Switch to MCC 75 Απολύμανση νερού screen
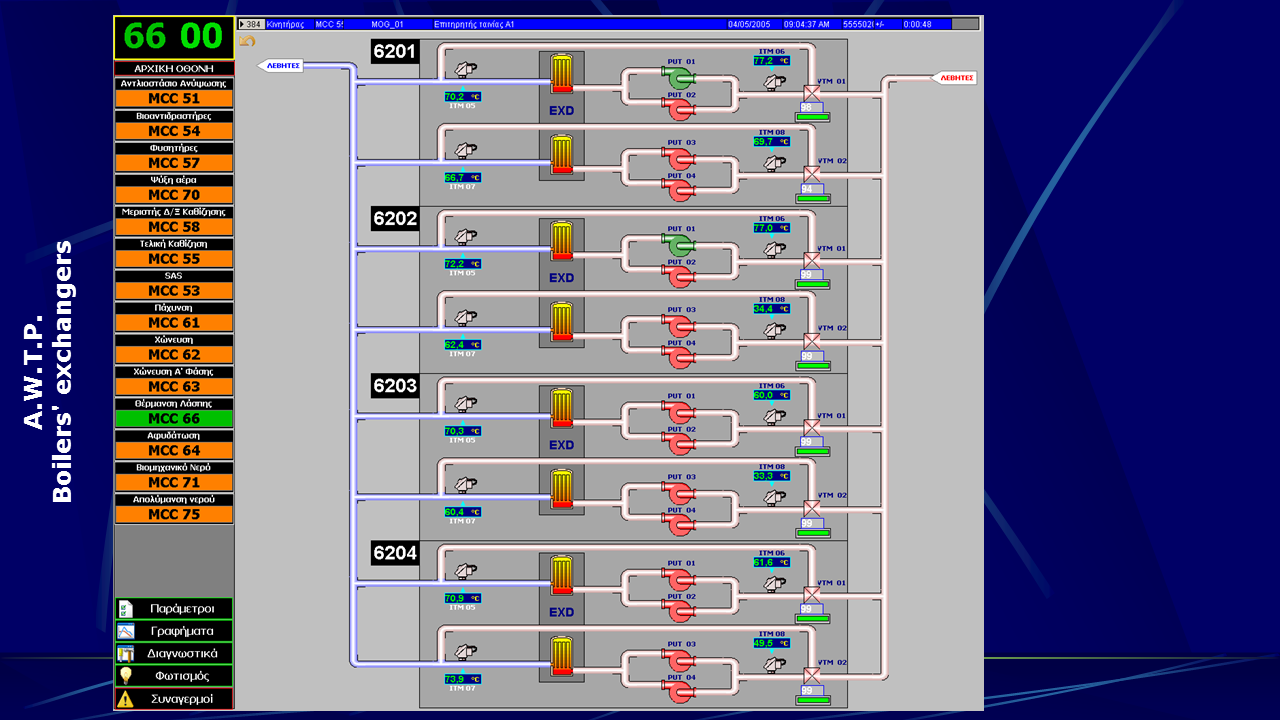This screenshot has height=720, width=1280. 174,514
